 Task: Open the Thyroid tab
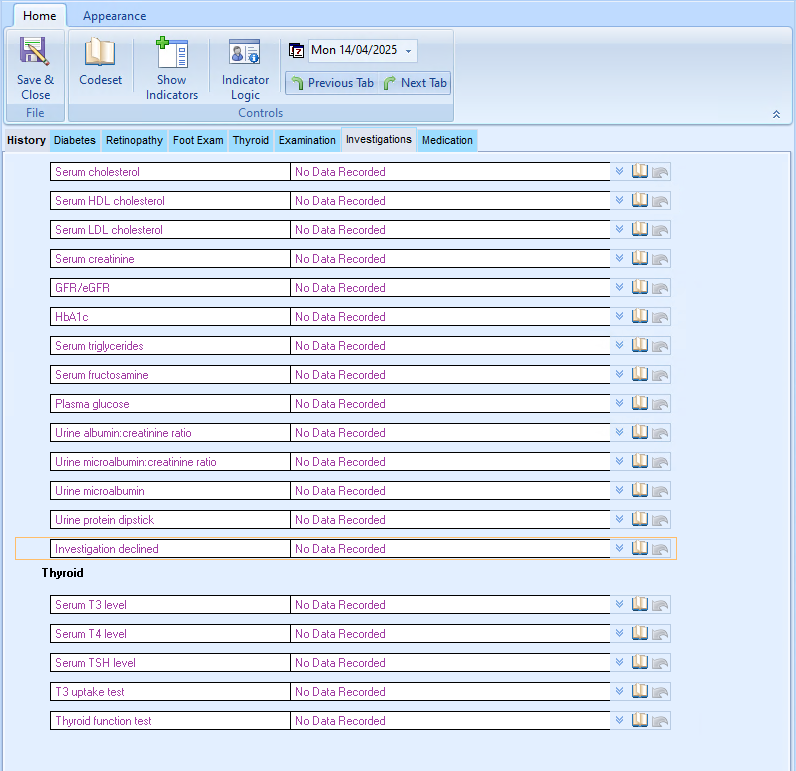pos(251,140)
